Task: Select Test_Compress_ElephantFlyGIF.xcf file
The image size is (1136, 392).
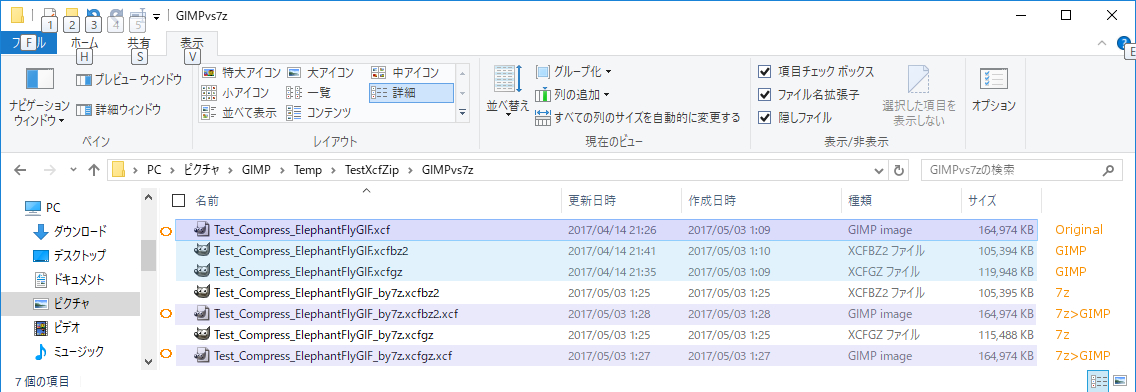Action: coord(605,230)
